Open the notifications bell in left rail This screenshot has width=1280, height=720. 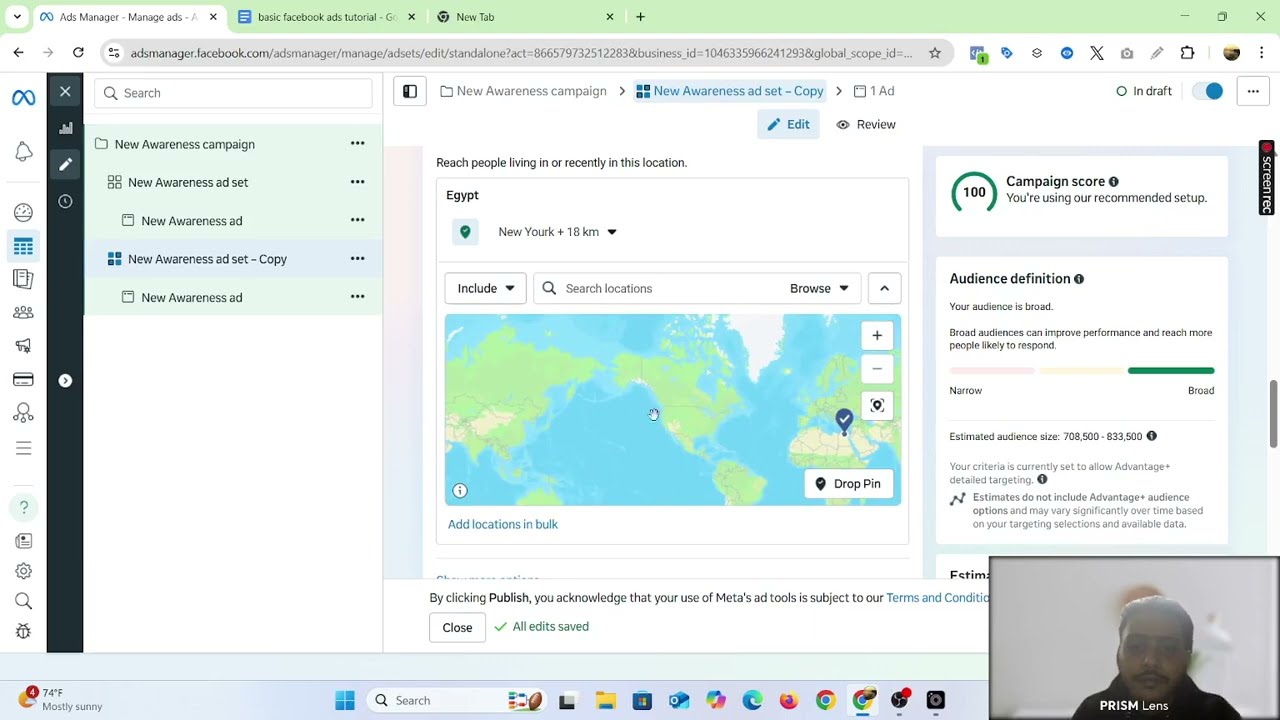tap(23, 152)
